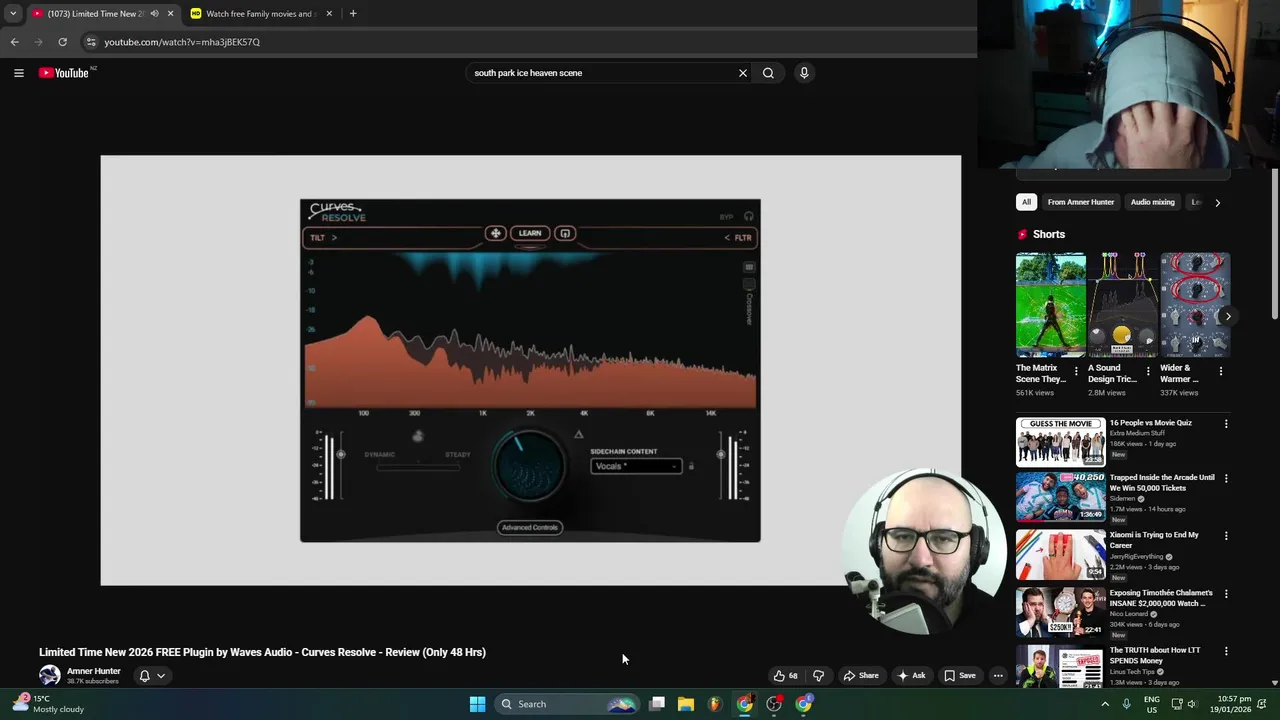Open 16 People vs Movie Quiz video

click(x=1061, y=442)
